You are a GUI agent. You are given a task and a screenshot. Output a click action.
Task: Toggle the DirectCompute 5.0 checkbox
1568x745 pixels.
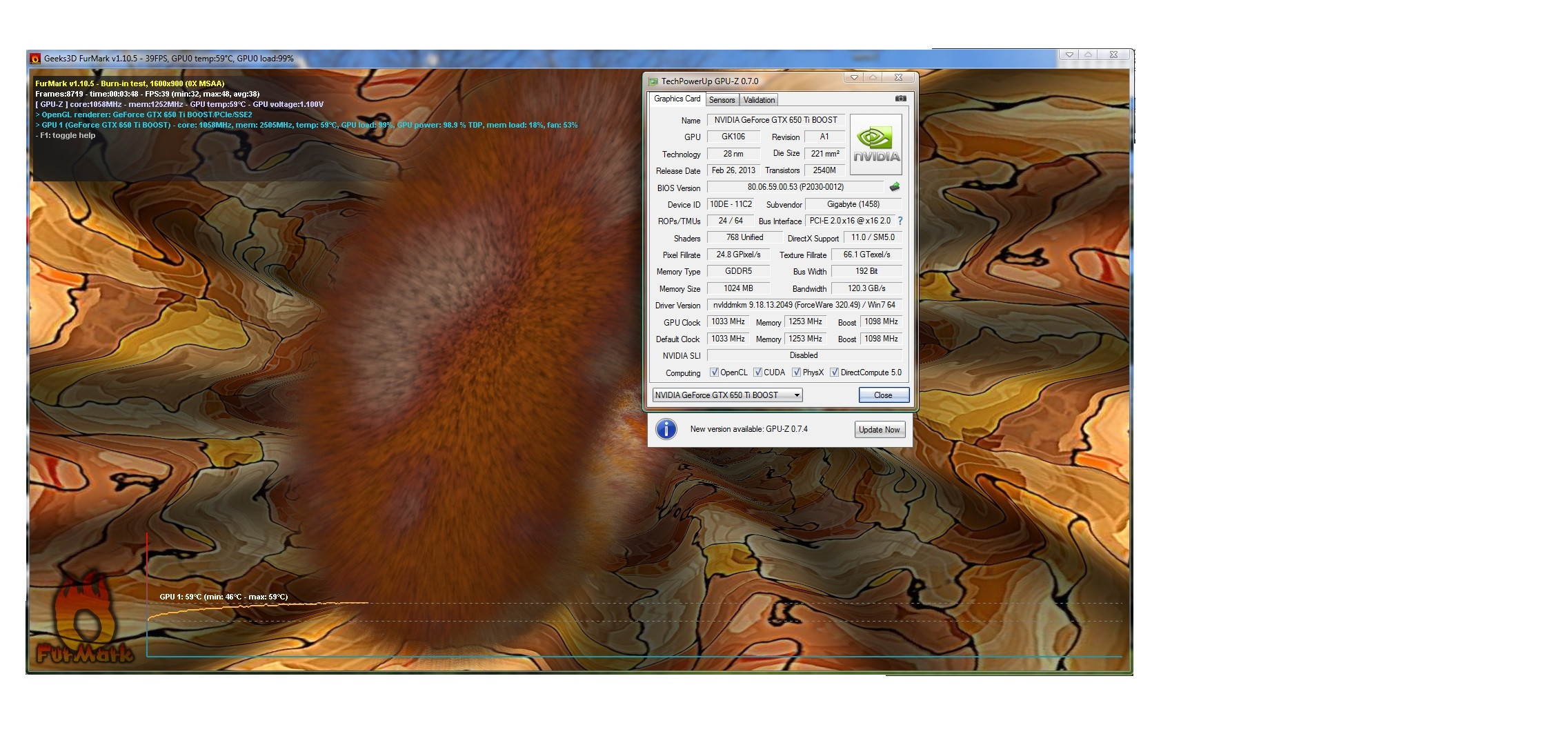[834, 372]
